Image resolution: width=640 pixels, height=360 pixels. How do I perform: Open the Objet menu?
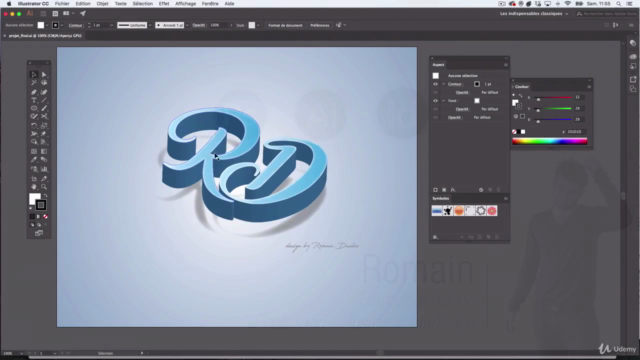[x=102, y=4]
